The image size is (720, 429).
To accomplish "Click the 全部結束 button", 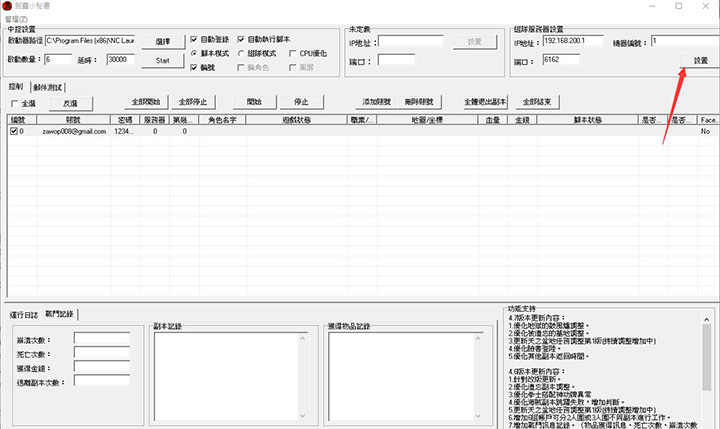I will 537,102.
